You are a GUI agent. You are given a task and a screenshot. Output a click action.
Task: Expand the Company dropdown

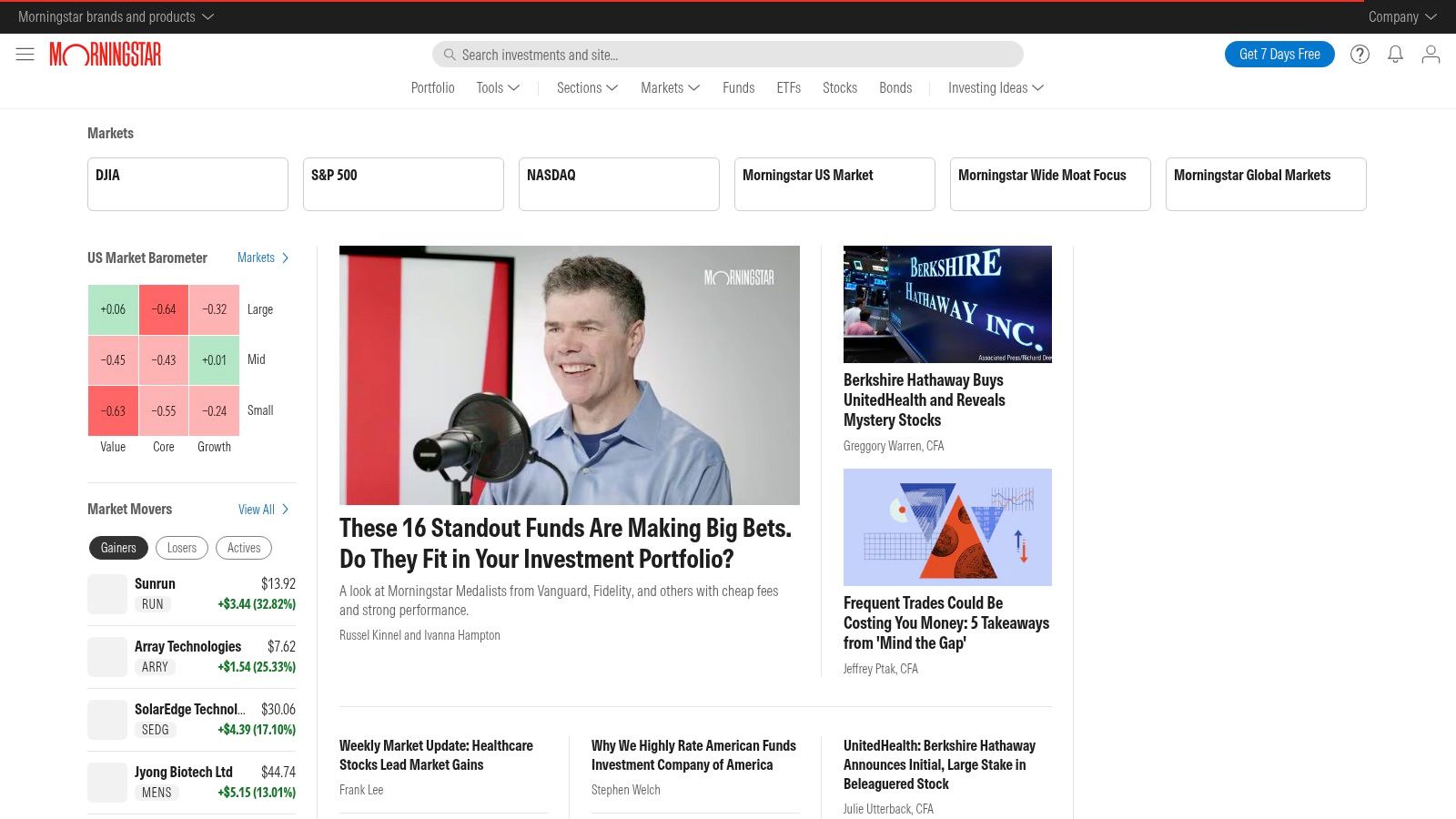[x=1402, y=16]
